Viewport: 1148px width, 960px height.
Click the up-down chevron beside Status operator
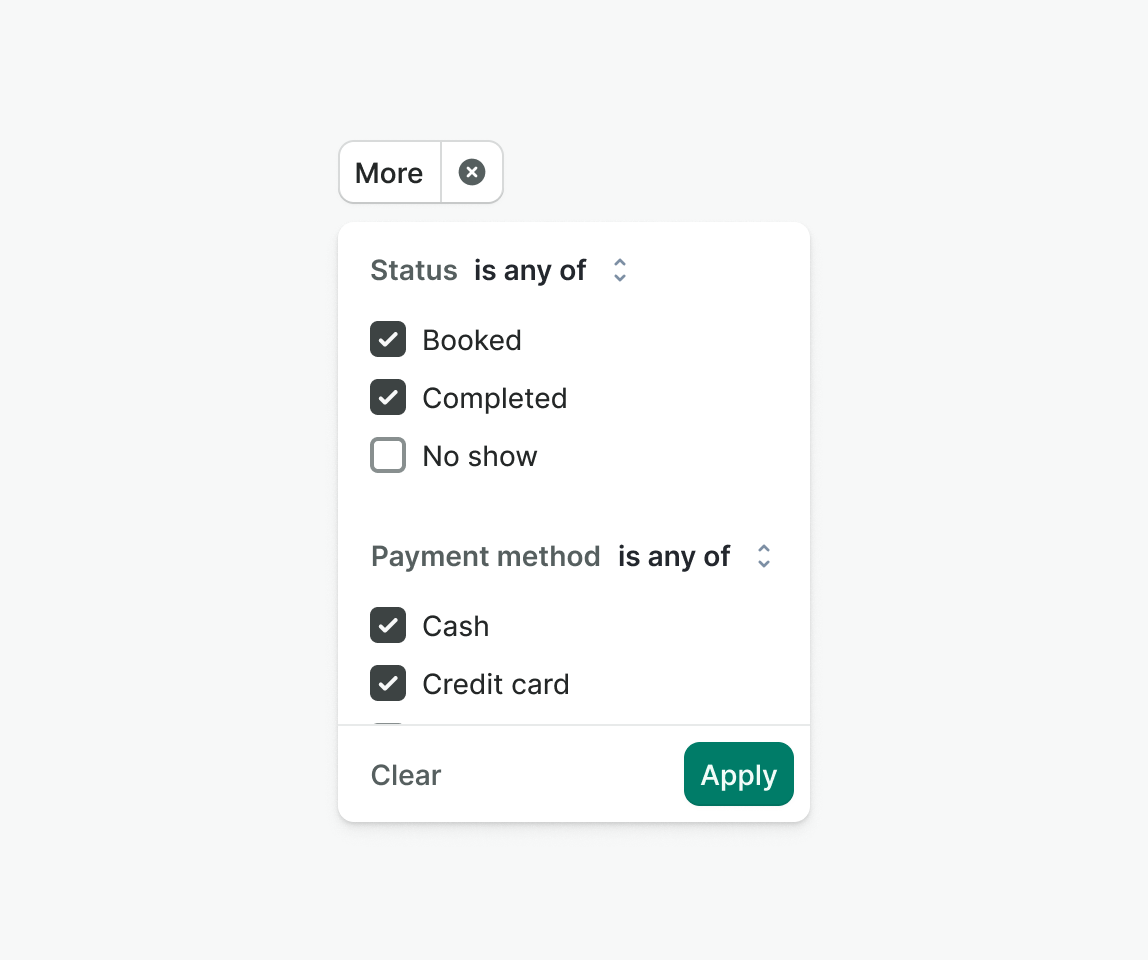tap(620, 270)
